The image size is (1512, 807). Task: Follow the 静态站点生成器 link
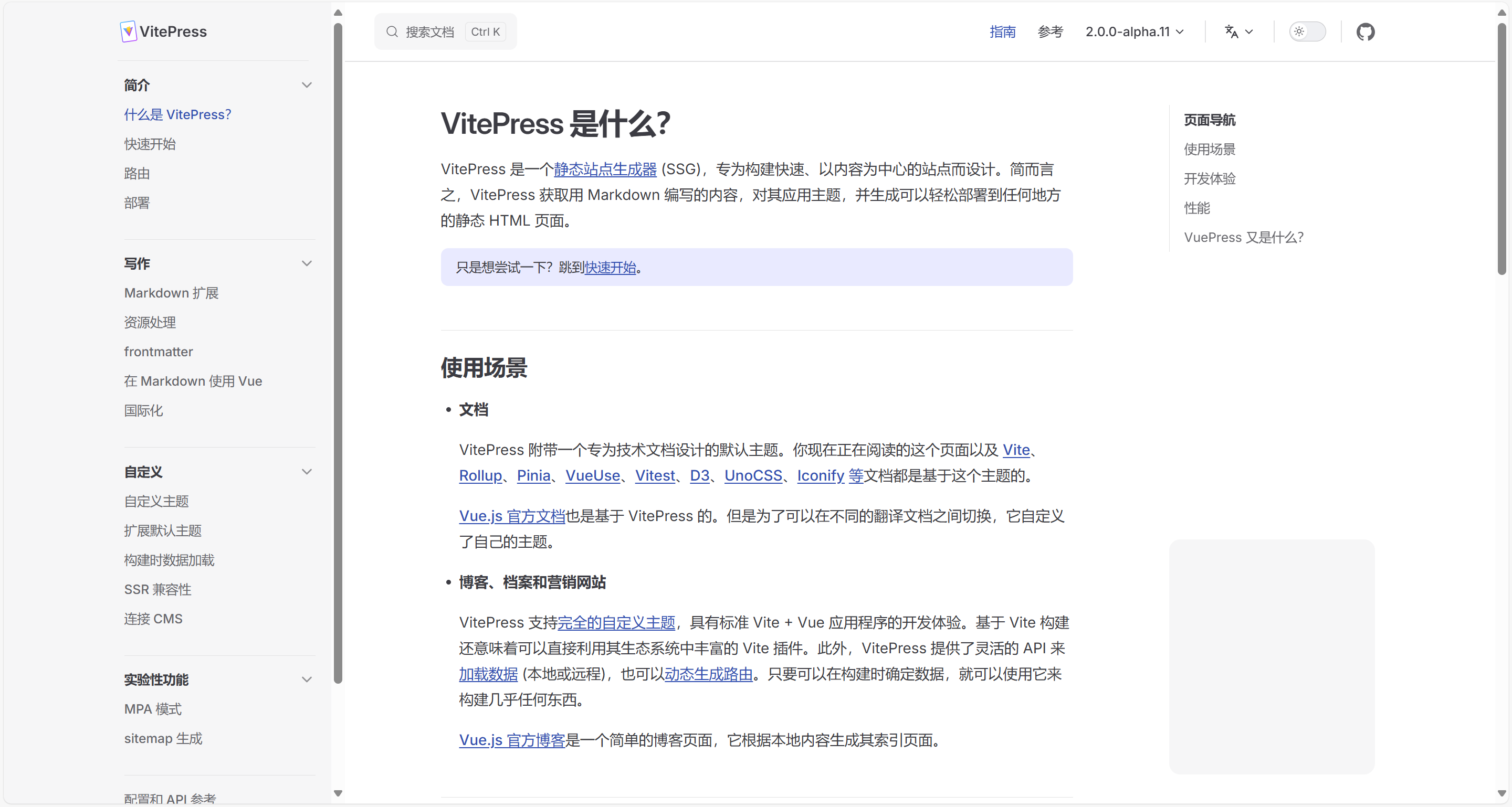[x=605, y=169]
